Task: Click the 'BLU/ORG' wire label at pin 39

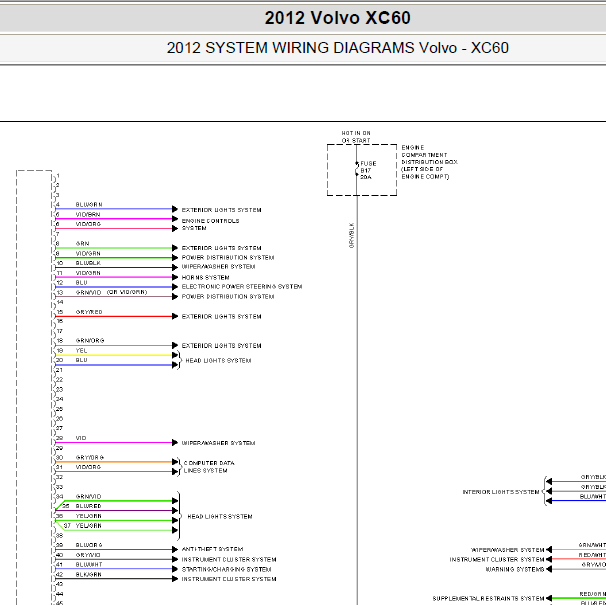Action: (x=89, y=545)
